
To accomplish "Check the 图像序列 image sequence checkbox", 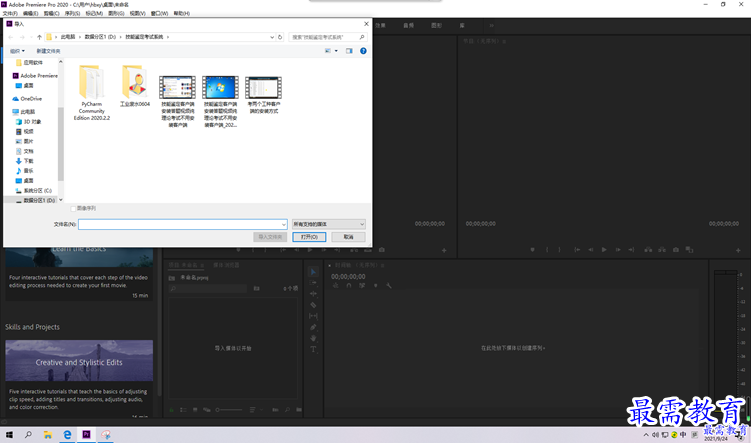I will pos(73,208).
